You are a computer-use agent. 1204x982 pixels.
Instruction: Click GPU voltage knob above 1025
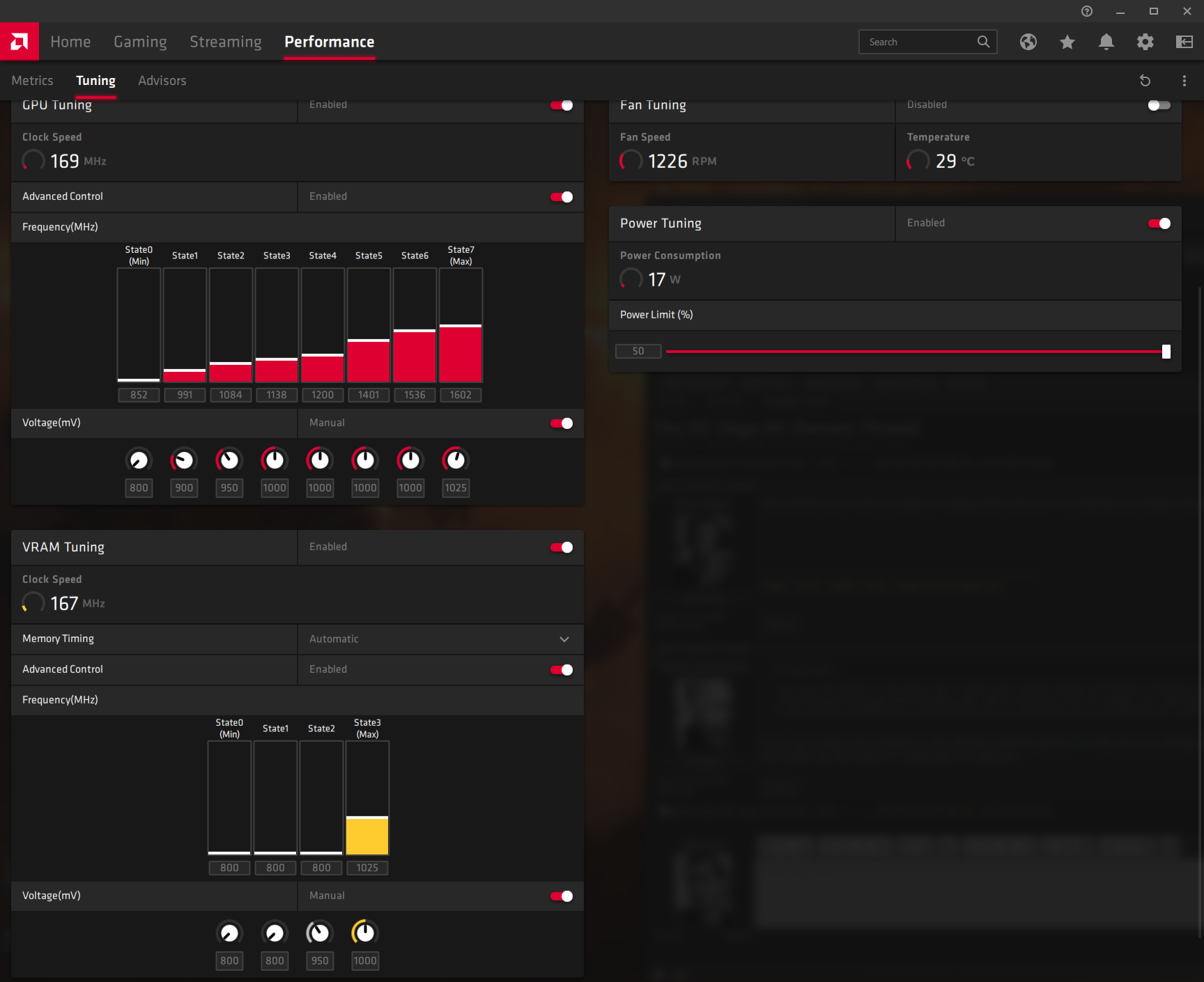456,460
